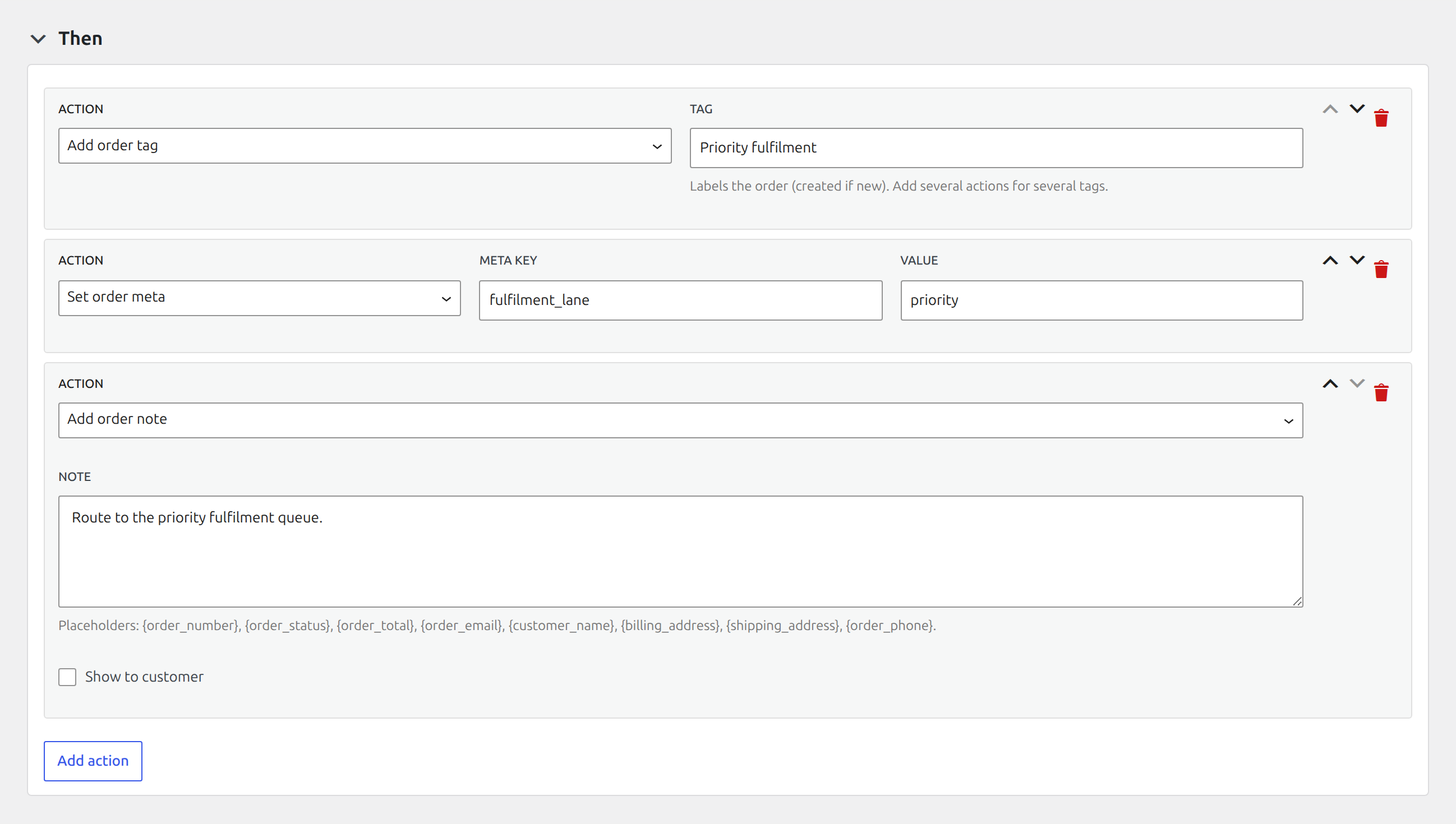This screenshot has height=824, width=1456.
Task: Move the Add order note action up
Action: (1330, 384)
